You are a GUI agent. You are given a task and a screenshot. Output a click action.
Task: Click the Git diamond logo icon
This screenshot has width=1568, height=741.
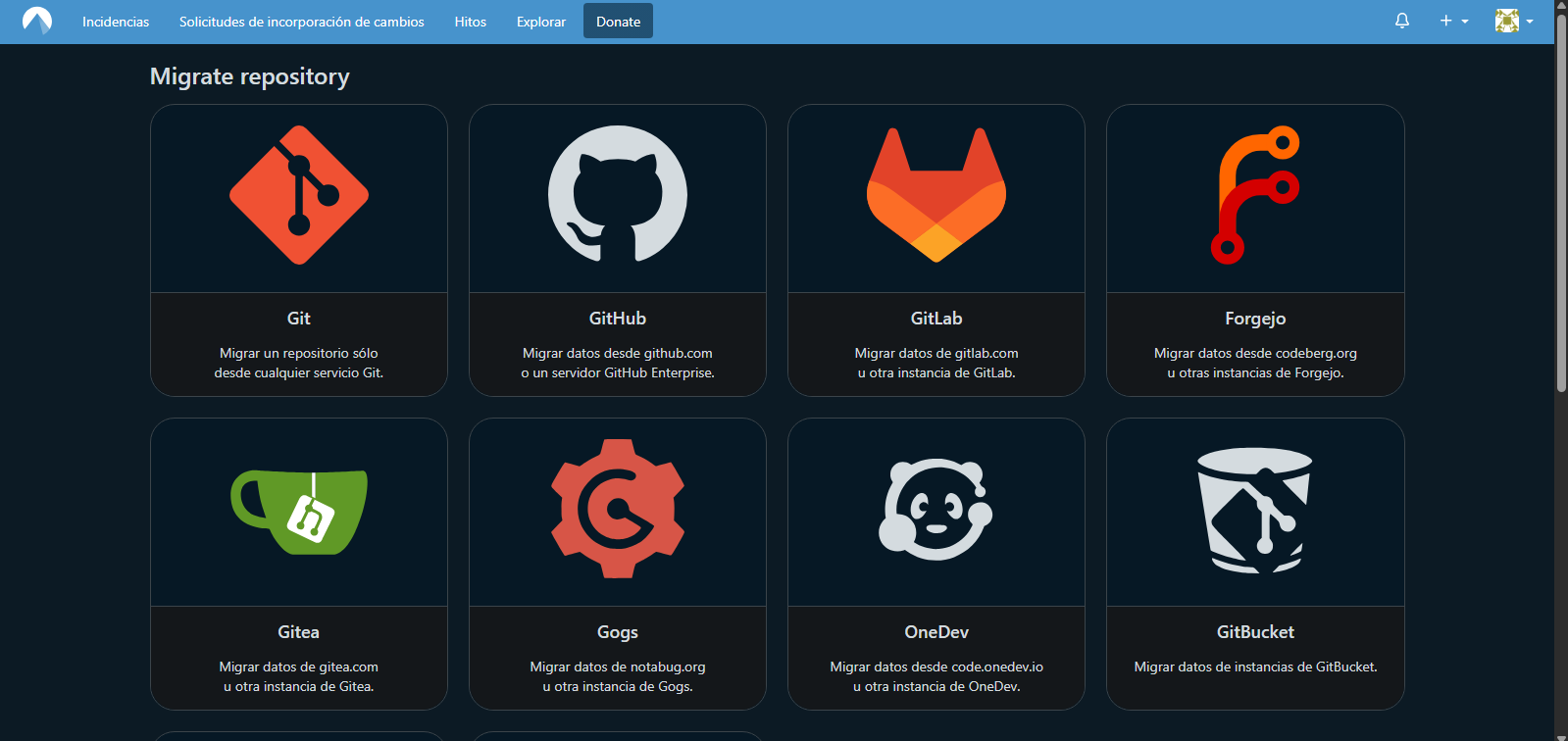pos(299,195)
